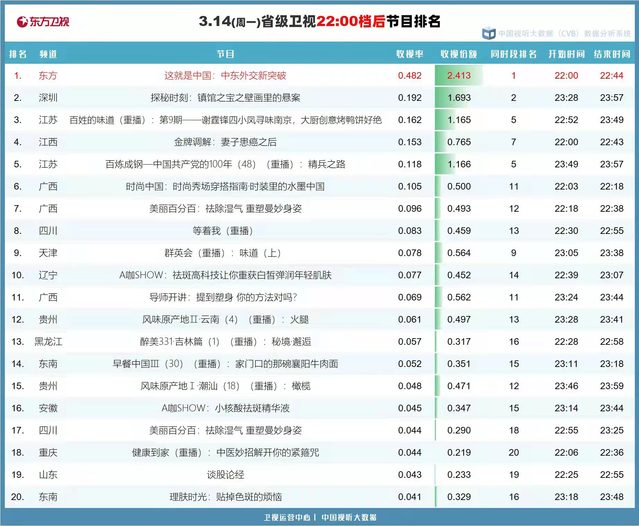The image size is (639, 526).
Task: Select program 等着我(重播)
Action: tap(223, 231)
